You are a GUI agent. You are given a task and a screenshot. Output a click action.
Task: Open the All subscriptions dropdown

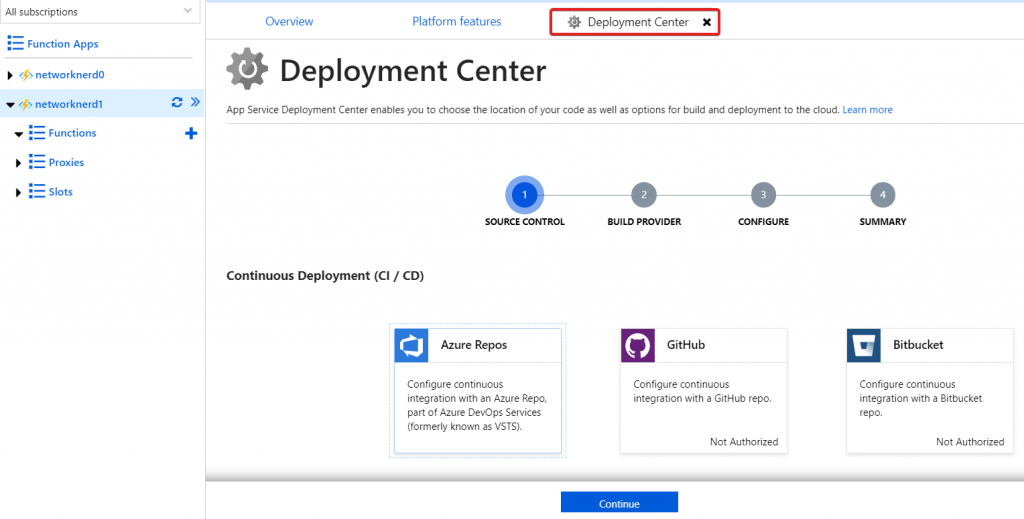click(x=99, y=11)
